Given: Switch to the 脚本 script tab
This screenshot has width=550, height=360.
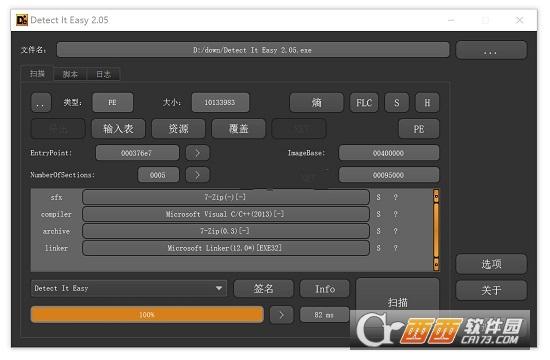Looking at the screenshot, I should click(x=70, y=74).
